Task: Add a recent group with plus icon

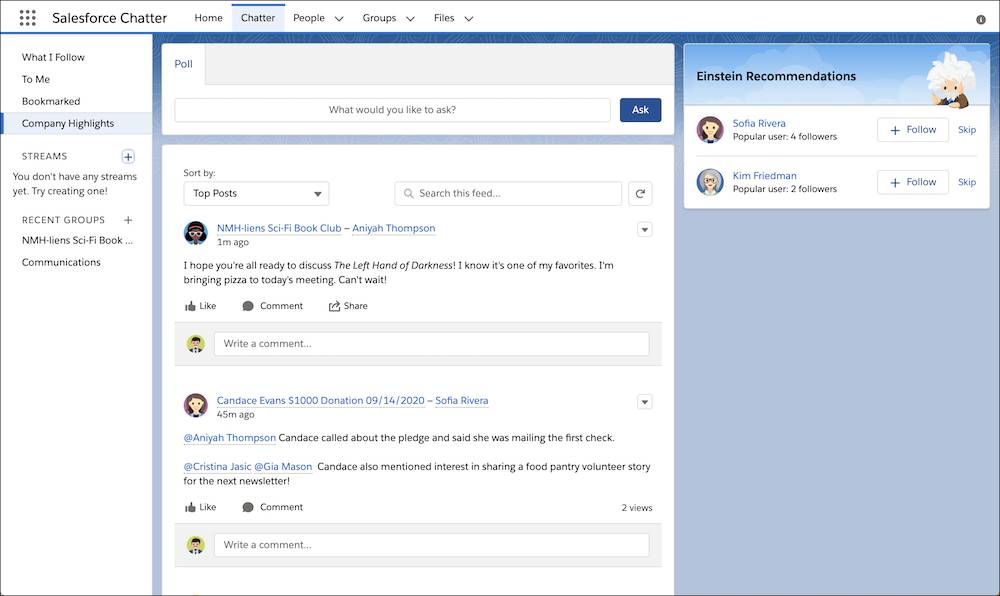Action: pyautogui.click(x=128, y=220)
